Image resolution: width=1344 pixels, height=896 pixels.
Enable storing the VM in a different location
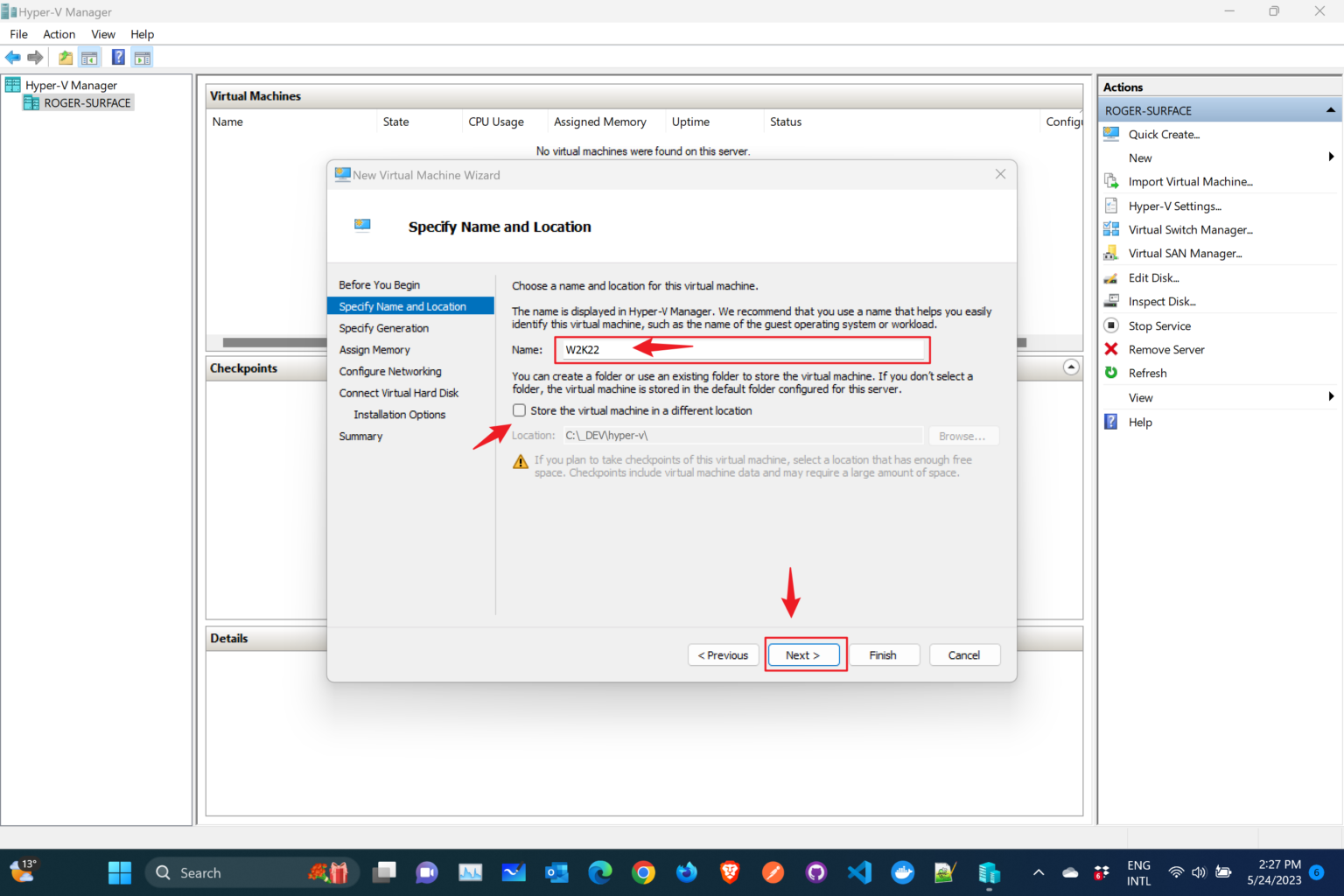pos(519,409)
